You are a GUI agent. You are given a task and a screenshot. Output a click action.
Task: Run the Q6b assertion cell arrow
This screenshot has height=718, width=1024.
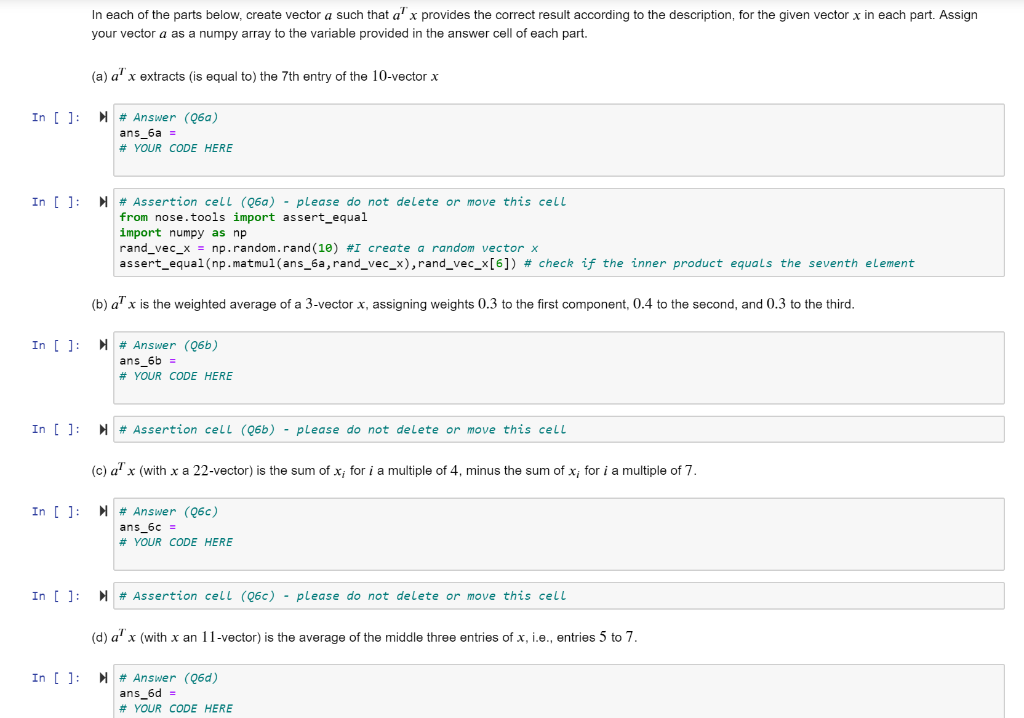click(x=103, y=429)
